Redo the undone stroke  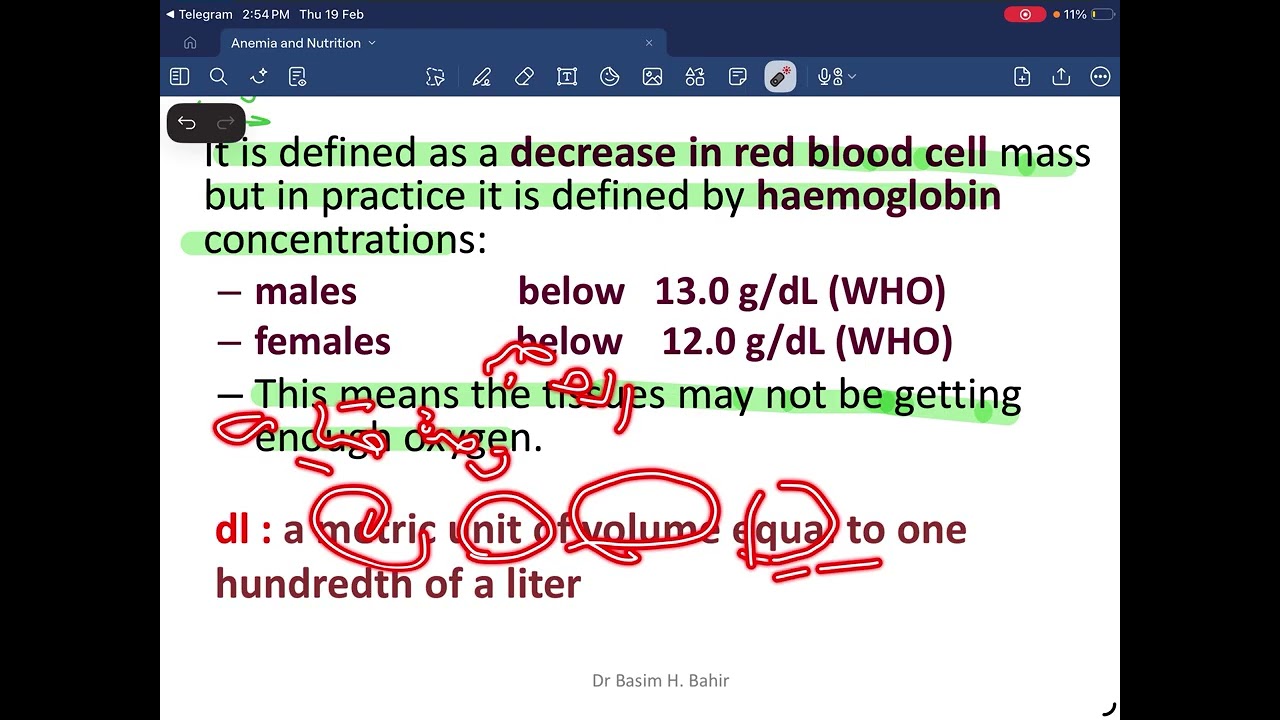[225, 123]
